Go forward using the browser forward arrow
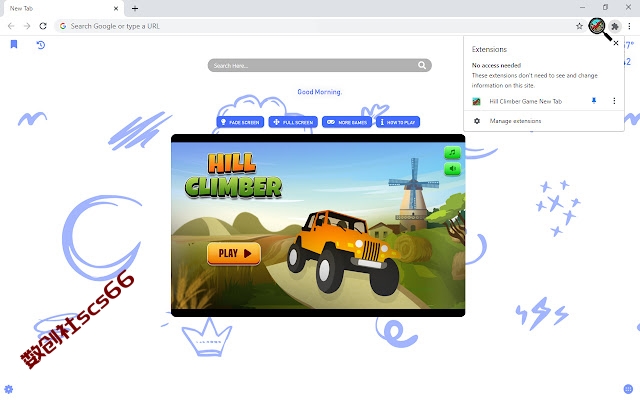Viewport: 640px width, 400px height. coord(27,26)
